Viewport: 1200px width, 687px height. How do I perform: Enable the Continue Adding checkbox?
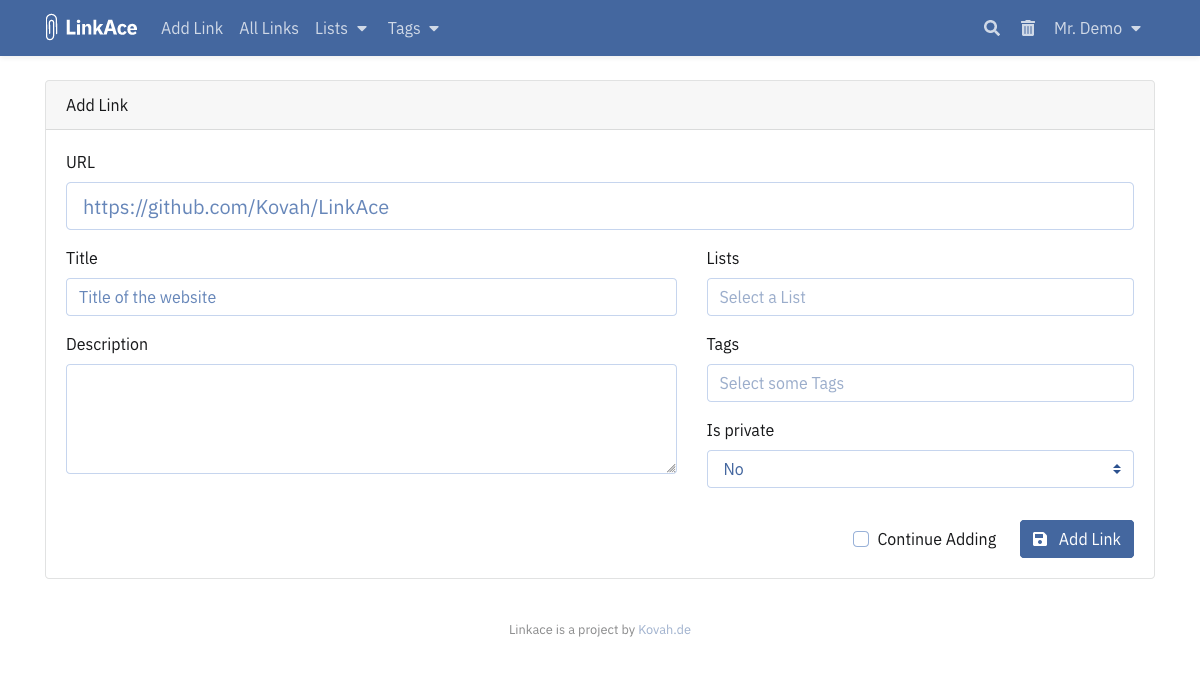tap(861, 539)
